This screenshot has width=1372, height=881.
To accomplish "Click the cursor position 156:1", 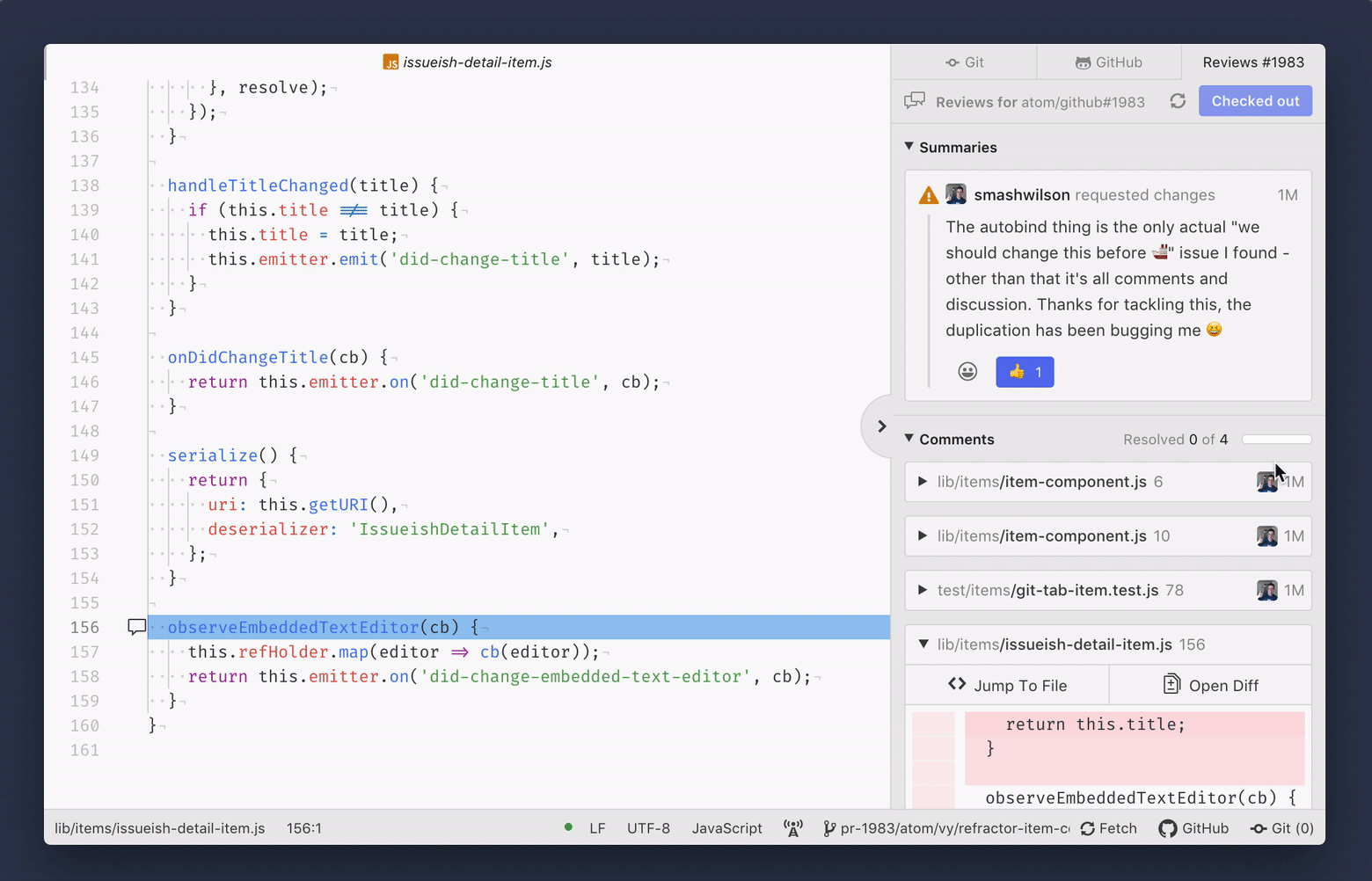I will [x=304, y=828].
